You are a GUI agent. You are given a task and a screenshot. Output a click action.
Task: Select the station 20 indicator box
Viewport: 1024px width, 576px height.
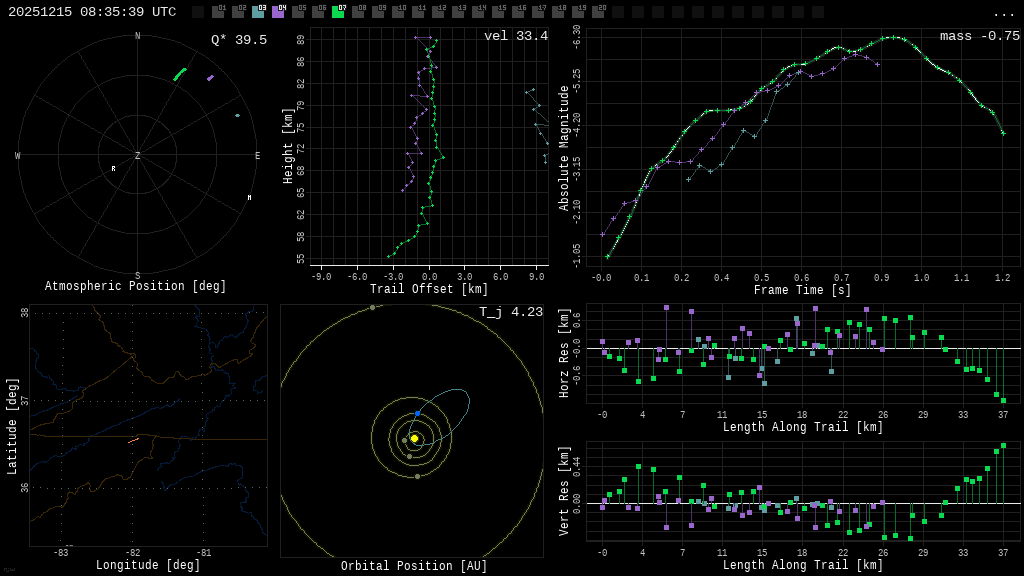tap(598, 12)
